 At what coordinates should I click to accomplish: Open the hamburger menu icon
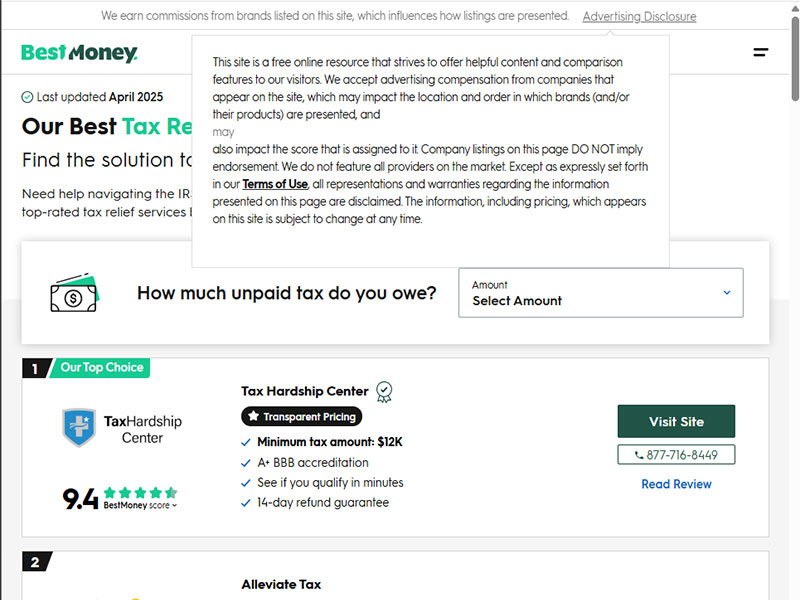[x=761, y=52]
